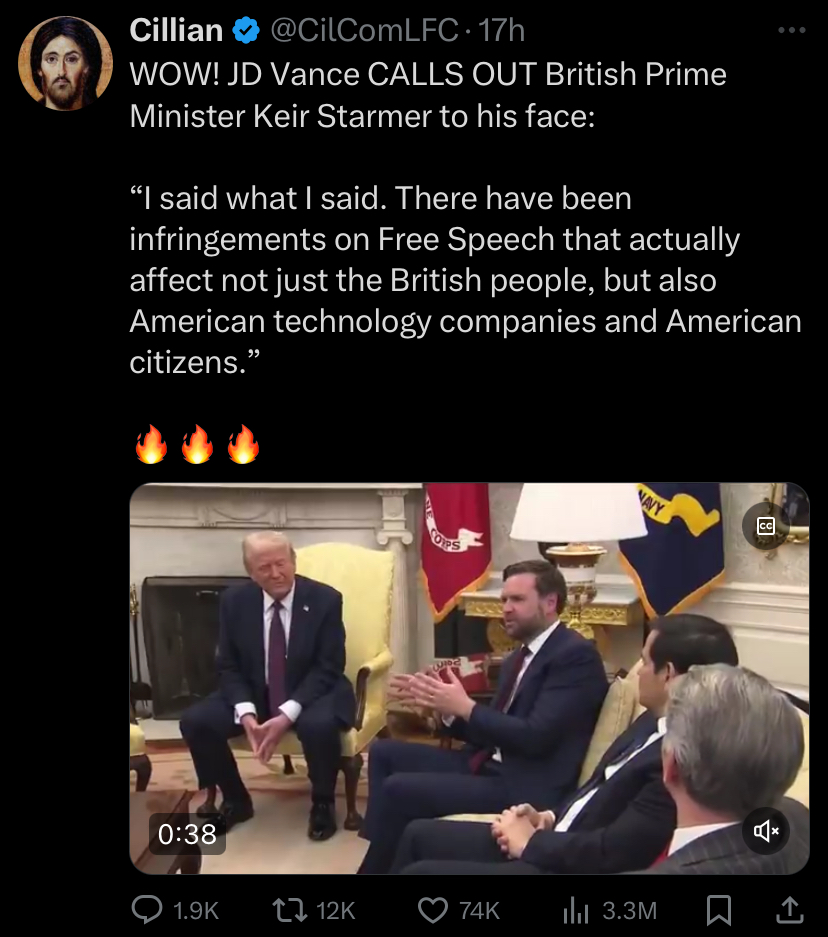Open Cillian's profile picture avatar

(x=65, y=63)
